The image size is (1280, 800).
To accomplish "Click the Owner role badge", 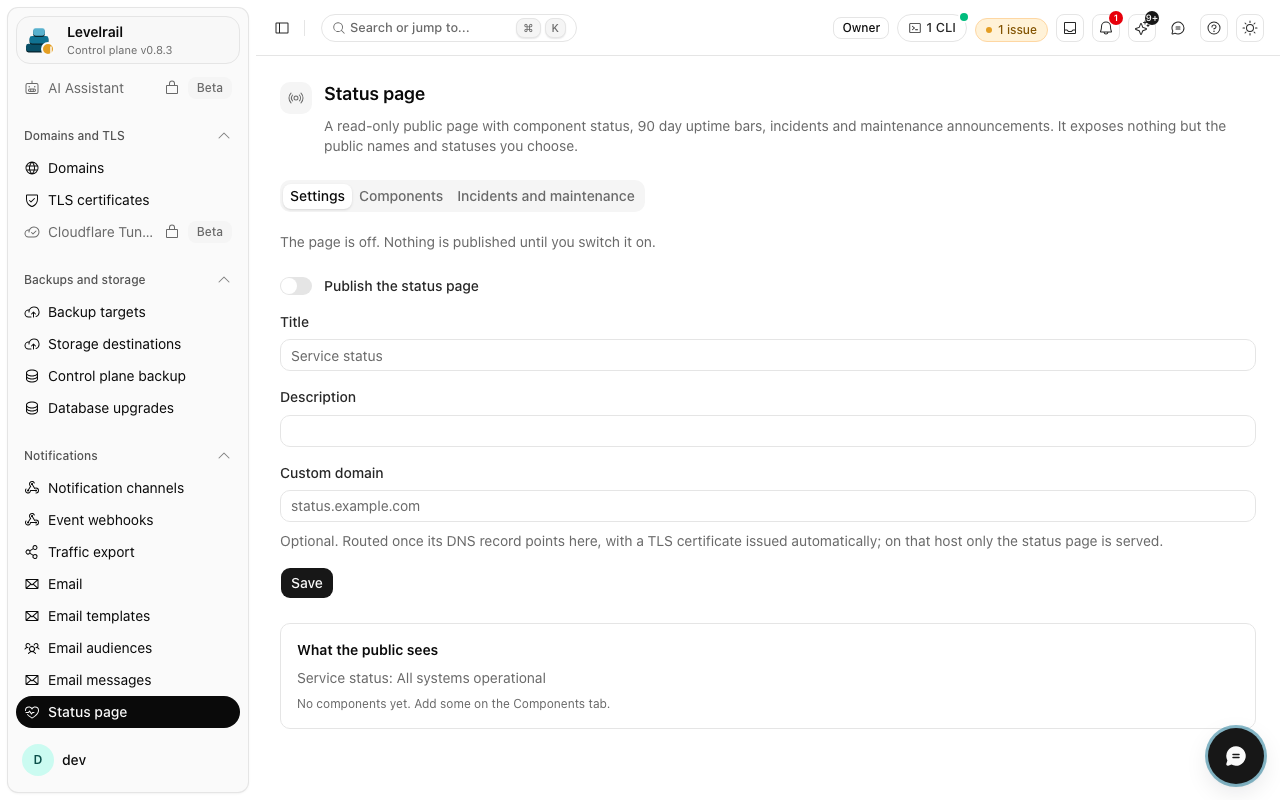I will click(861, 28).
